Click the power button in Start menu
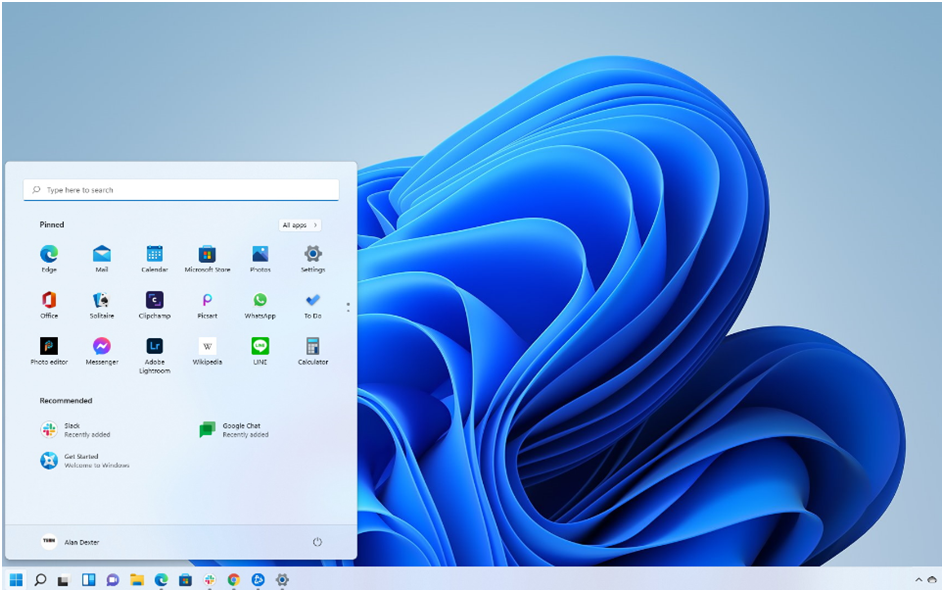The image size is (944, 592). 317,542
